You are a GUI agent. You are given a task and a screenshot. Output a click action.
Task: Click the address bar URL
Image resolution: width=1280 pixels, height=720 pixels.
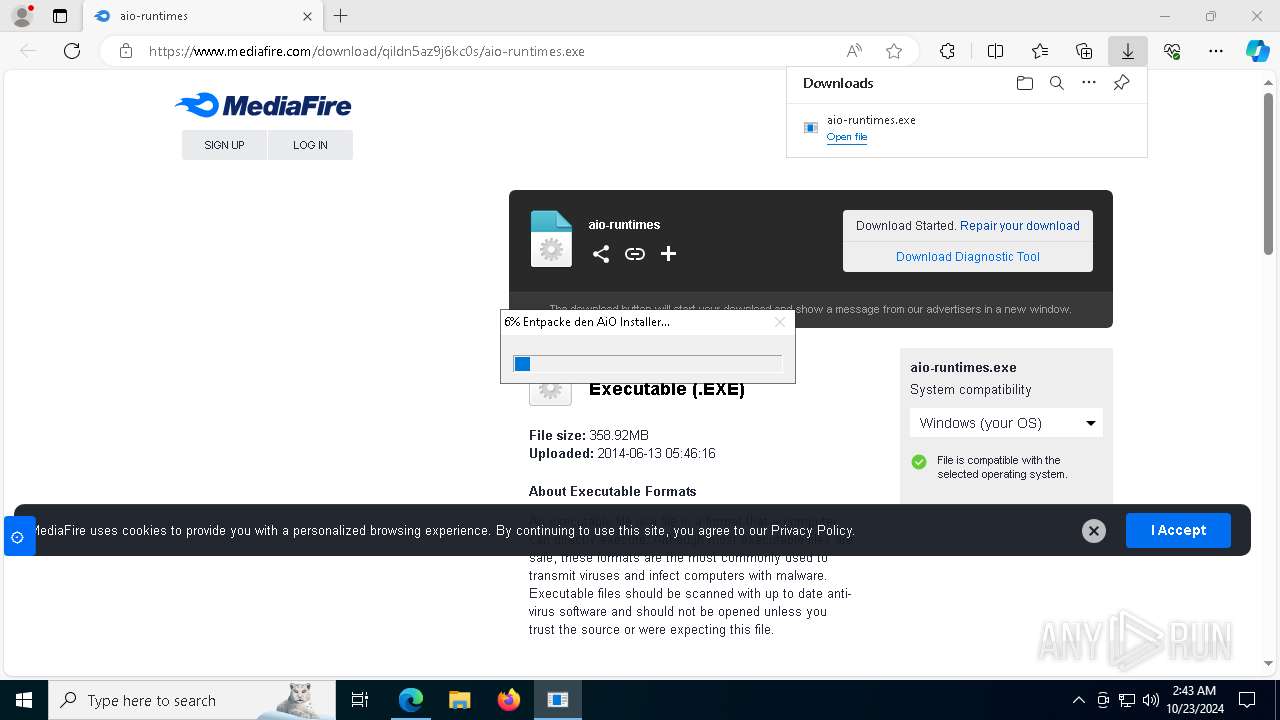367,51
